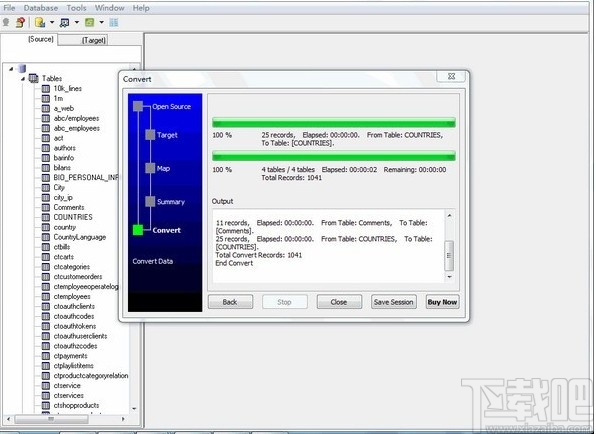The height and width of the screenshot is (434, 596).
Task: Click table icon next to bilans
Action: click(x=46, y=168)
